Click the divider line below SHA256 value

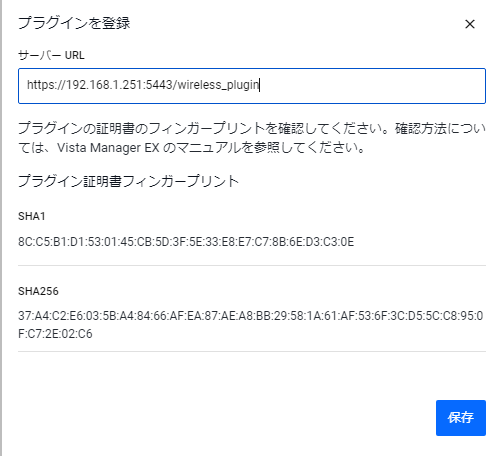(x=252, y=351)
